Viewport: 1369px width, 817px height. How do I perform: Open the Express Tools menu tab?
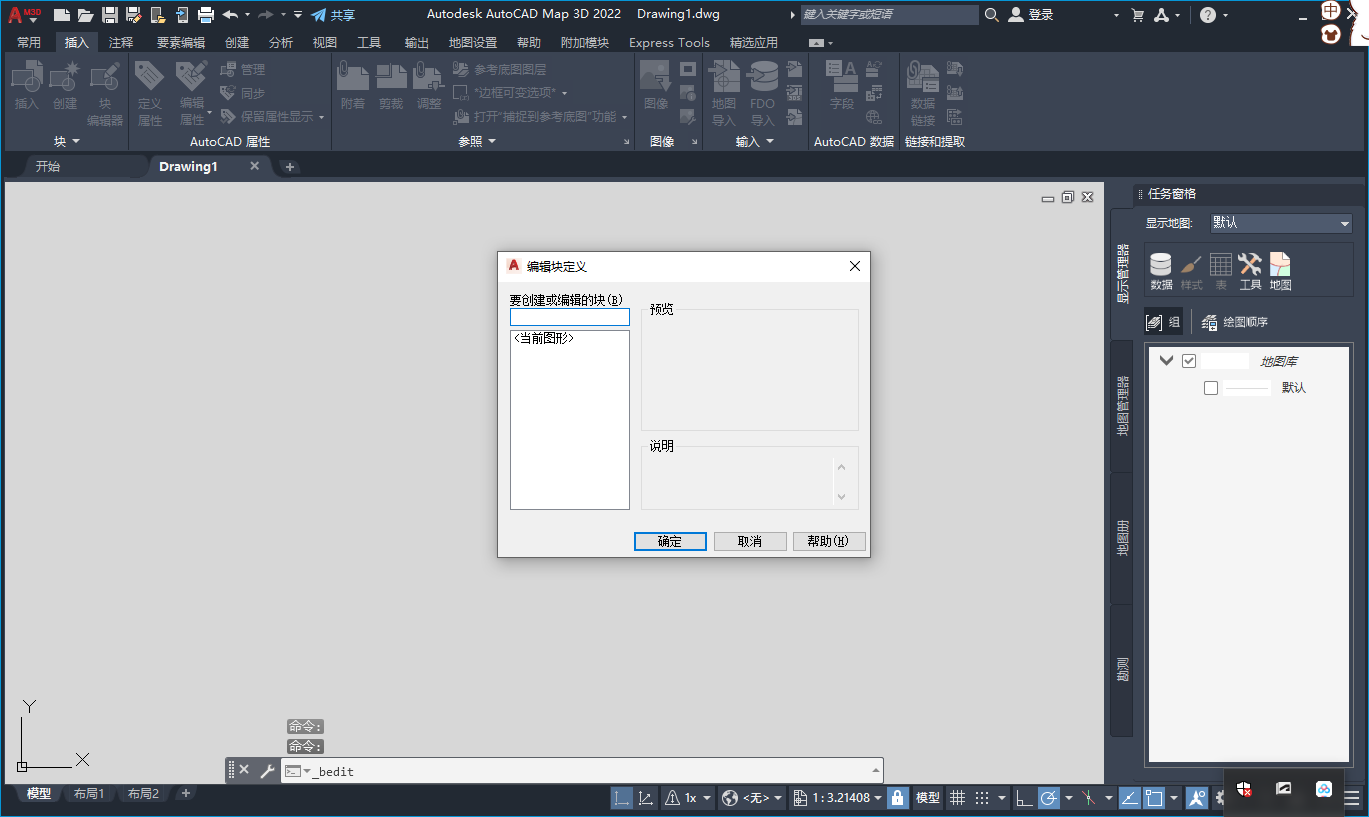click(669, 42)
